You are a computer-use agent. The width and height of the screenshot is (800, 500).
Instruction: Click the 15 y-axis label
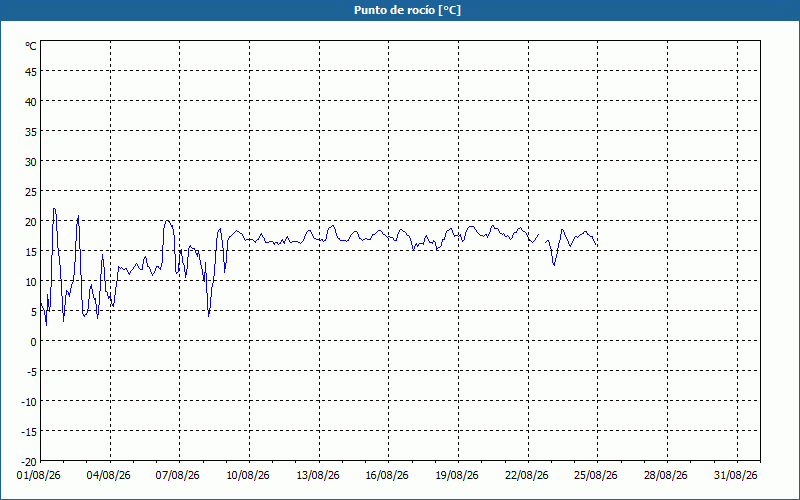[x=31, y=252]
